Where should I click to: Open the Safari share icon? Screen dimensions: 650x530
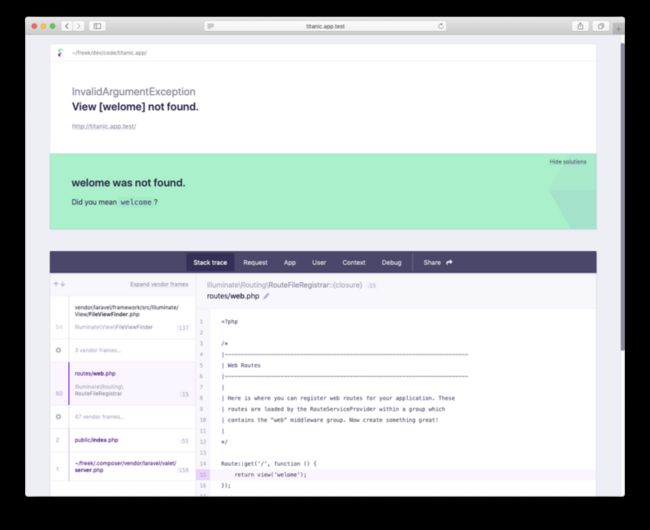coord(580,26)
